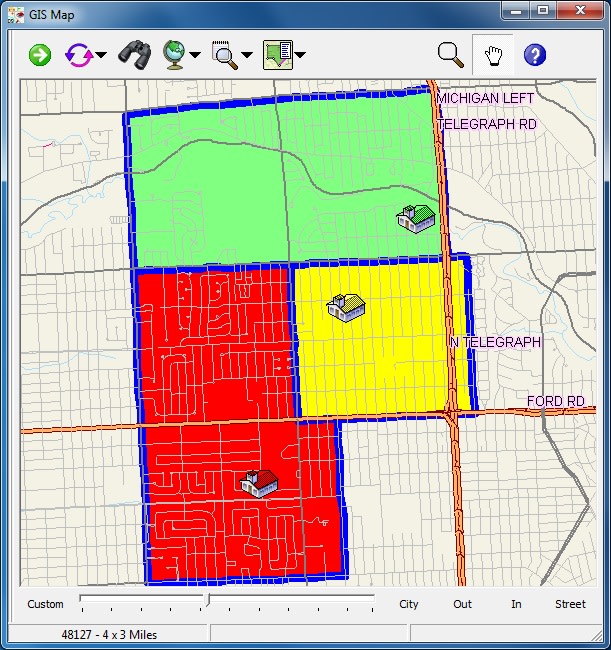Click the green go arrow icon

point(40,55)
